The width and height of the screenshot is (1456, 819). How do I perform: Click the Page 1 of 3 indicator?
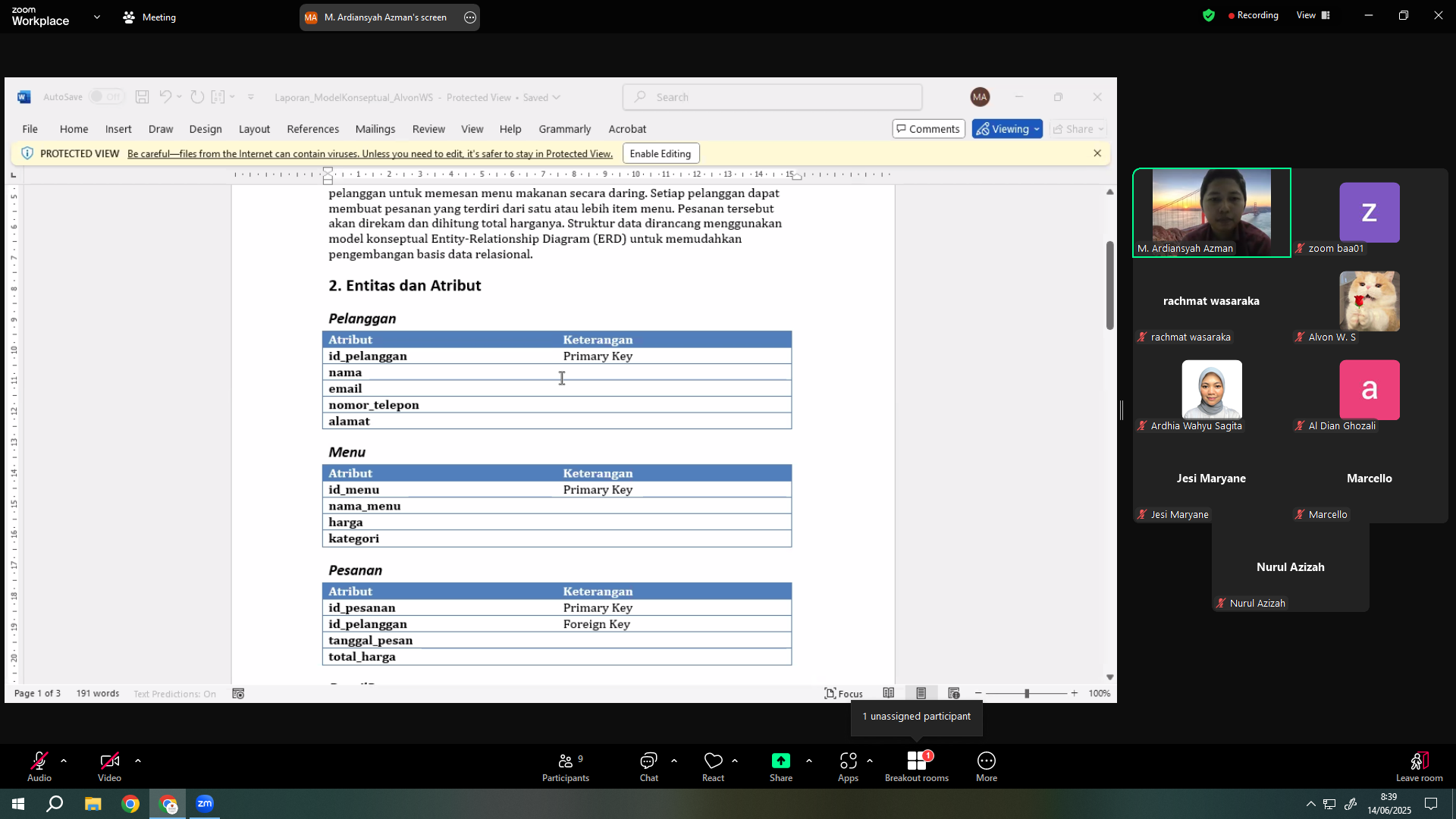click(x=37, y=694)
